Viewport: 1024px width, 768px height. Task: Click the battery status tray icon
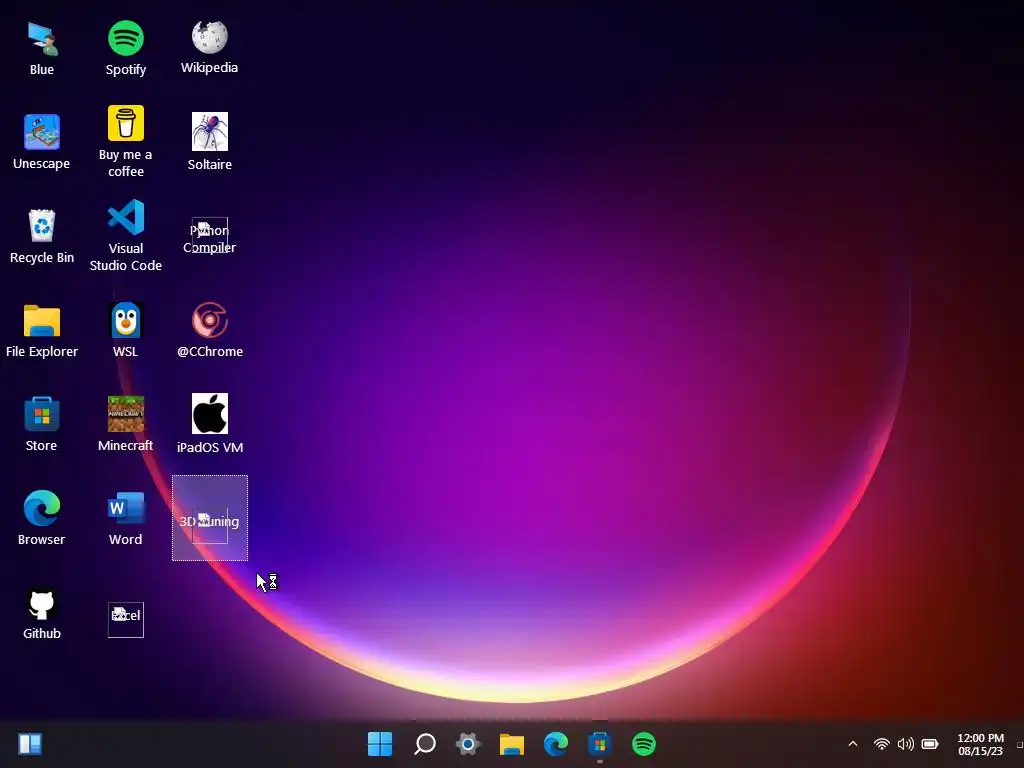(930, 744)
